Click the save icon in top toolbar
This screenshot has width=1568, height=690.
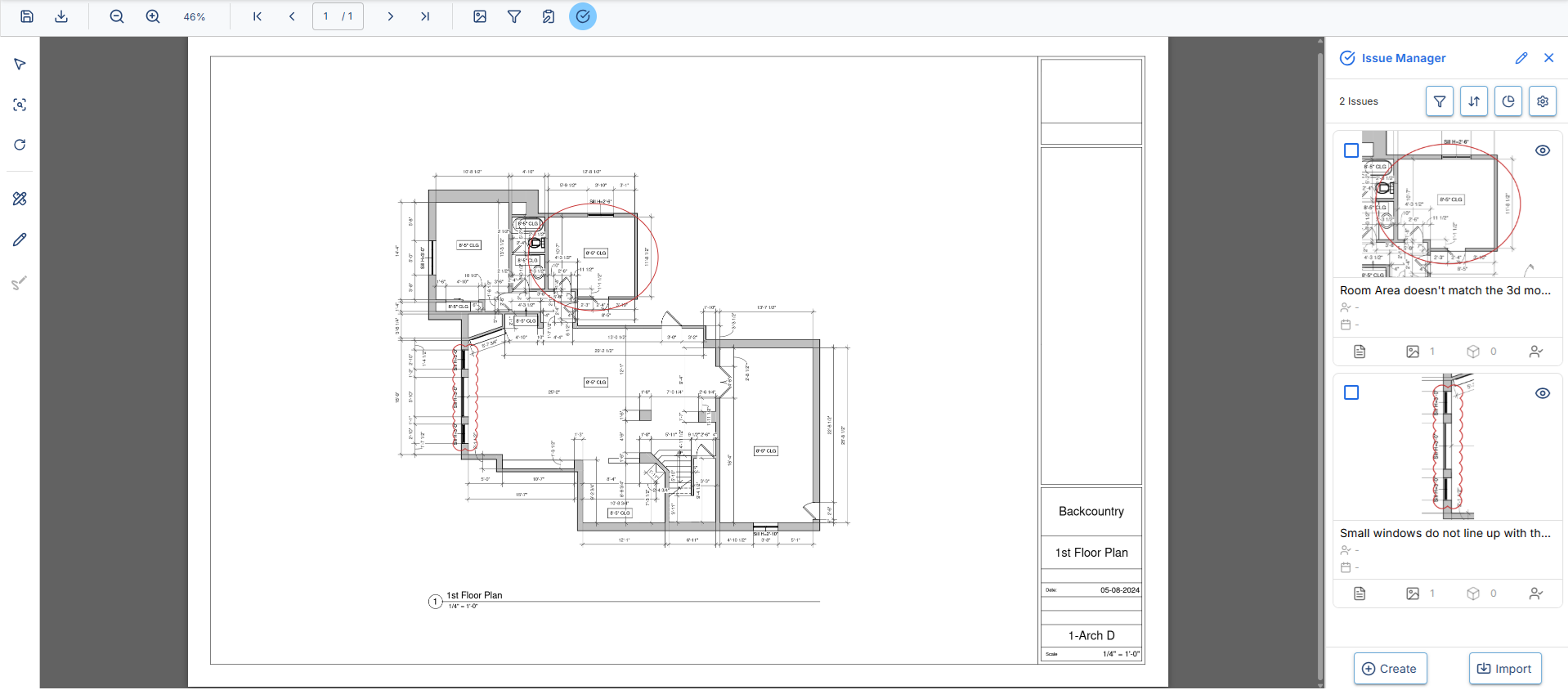[27, 16]
